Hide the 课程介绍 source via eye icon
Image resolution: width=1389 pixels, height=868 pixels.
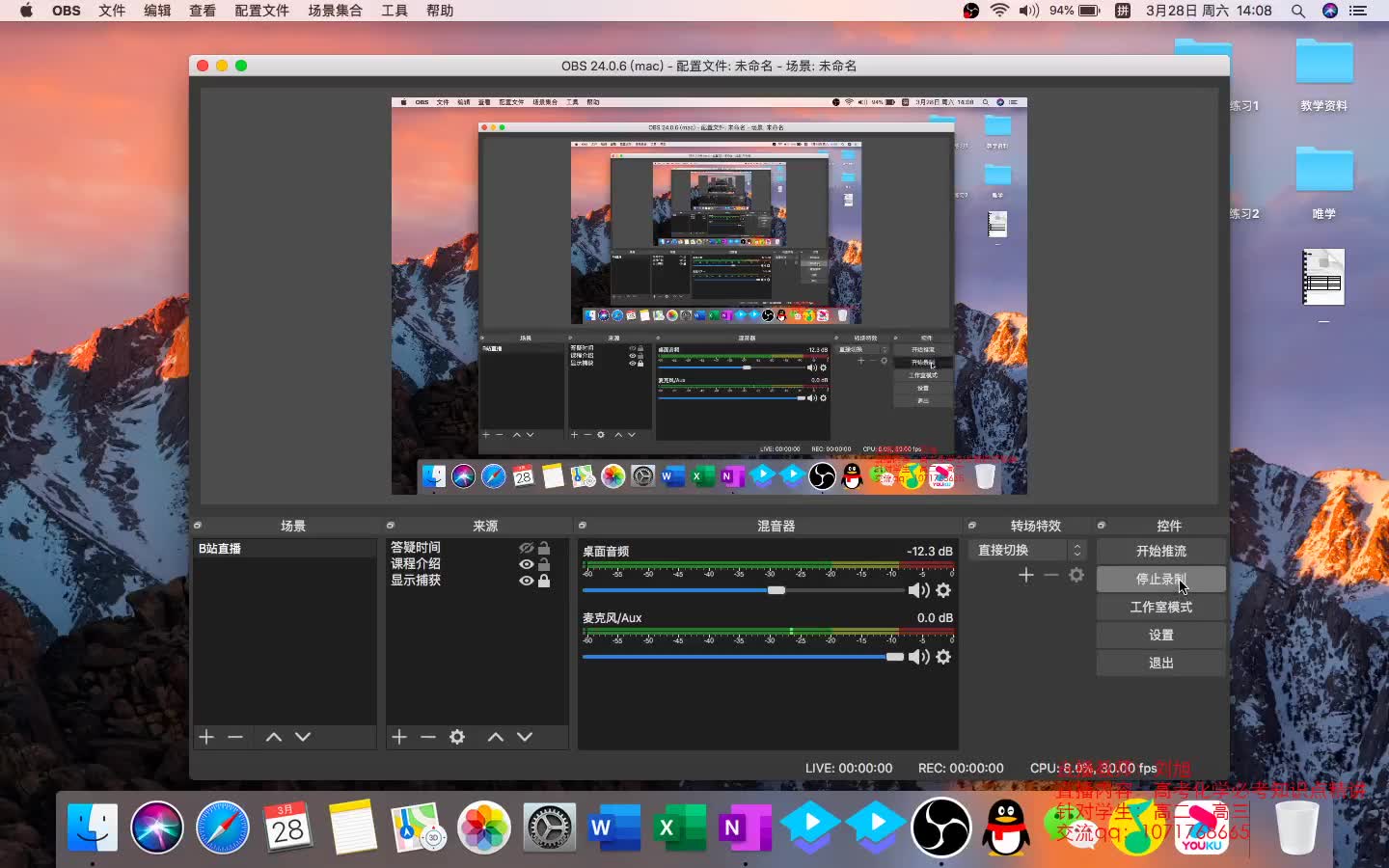coord(526,564)
